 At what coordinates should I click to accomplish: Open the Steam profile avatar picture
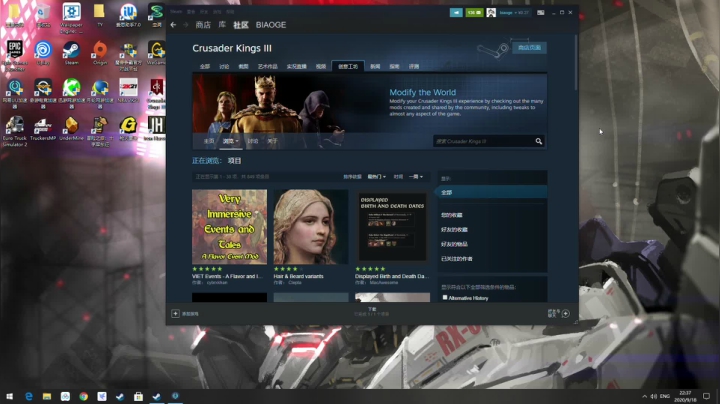coord(491,13)
